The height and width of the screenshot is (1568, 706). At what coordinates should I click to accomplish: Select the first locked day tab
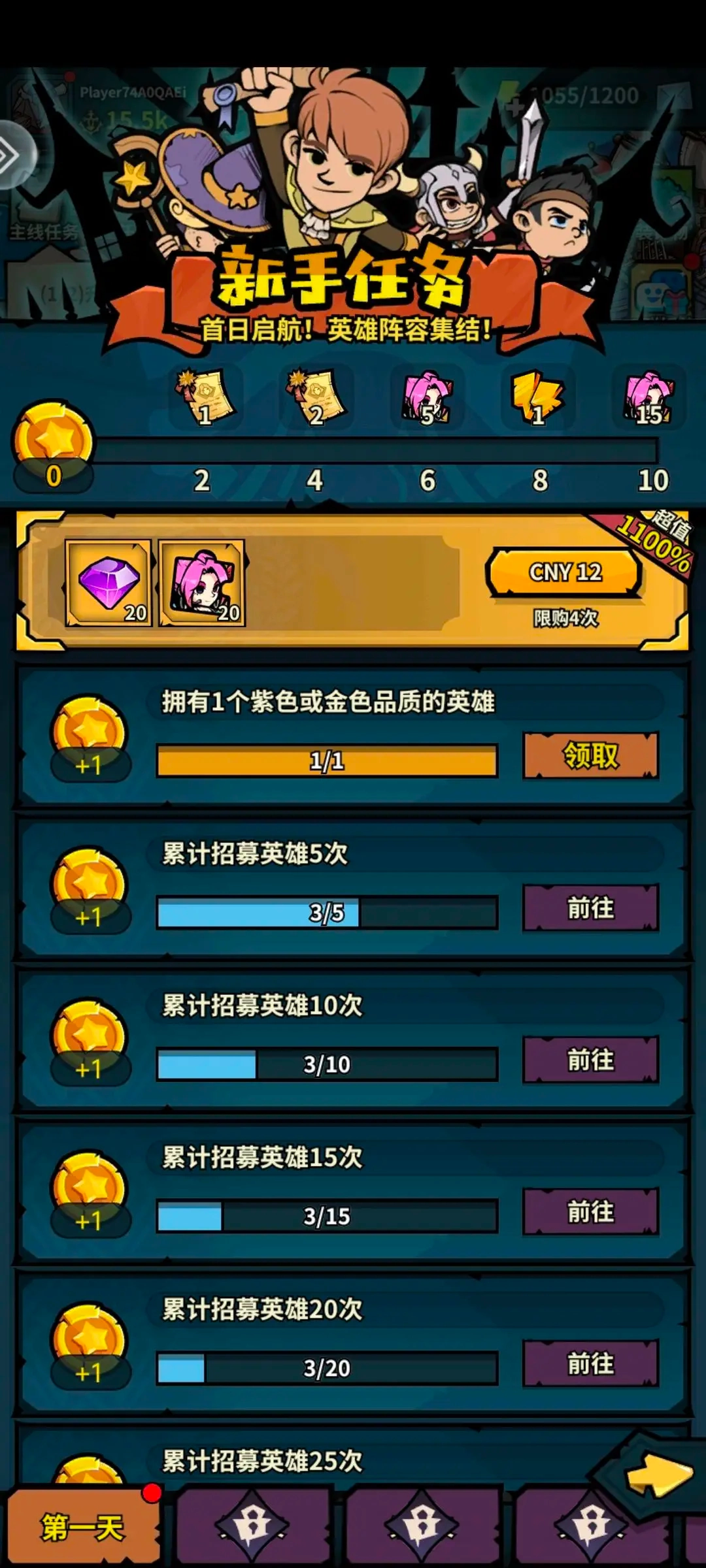[x=252, y=1527]
